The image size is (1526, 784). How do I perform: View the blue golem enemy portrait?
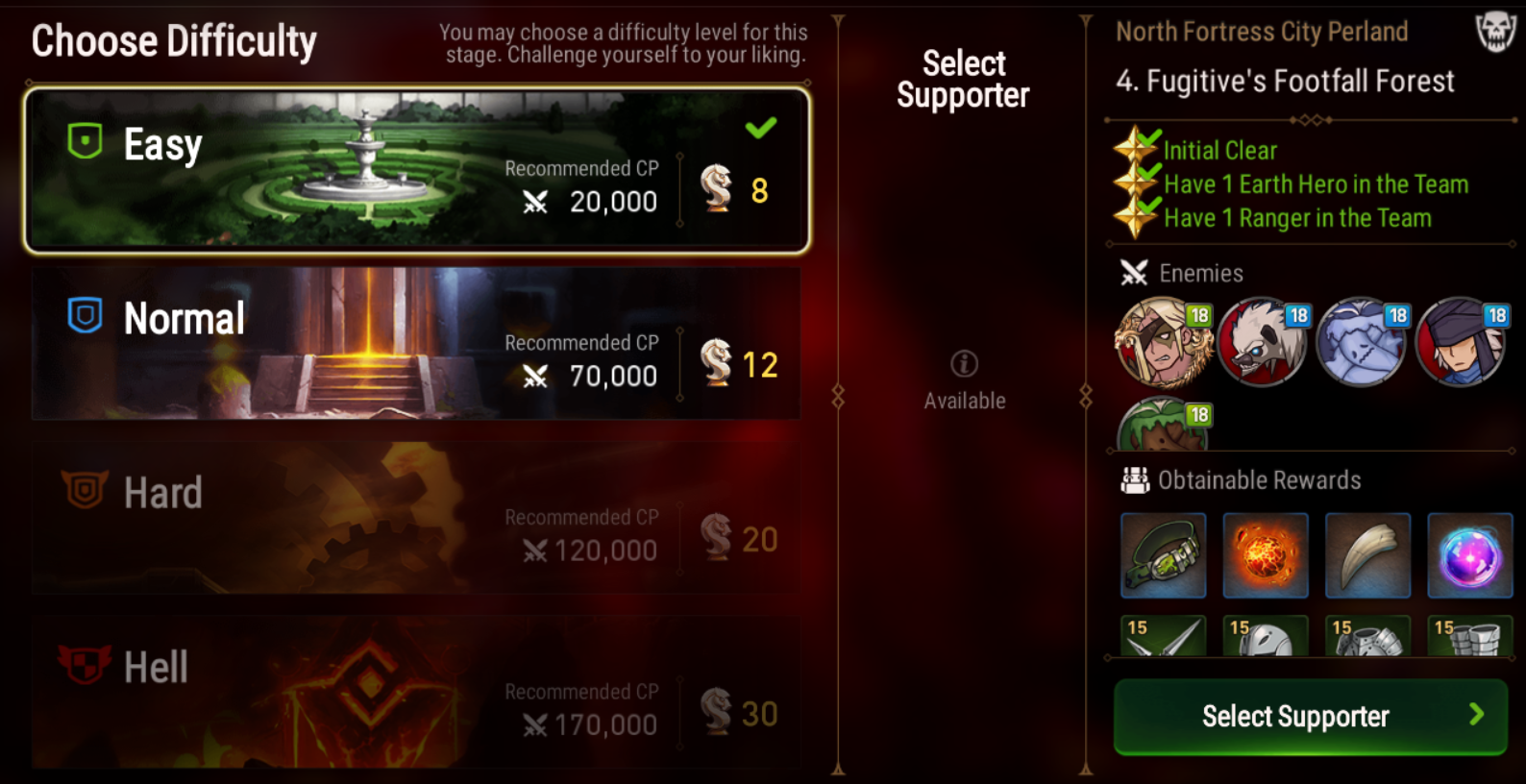point(1363,342)
